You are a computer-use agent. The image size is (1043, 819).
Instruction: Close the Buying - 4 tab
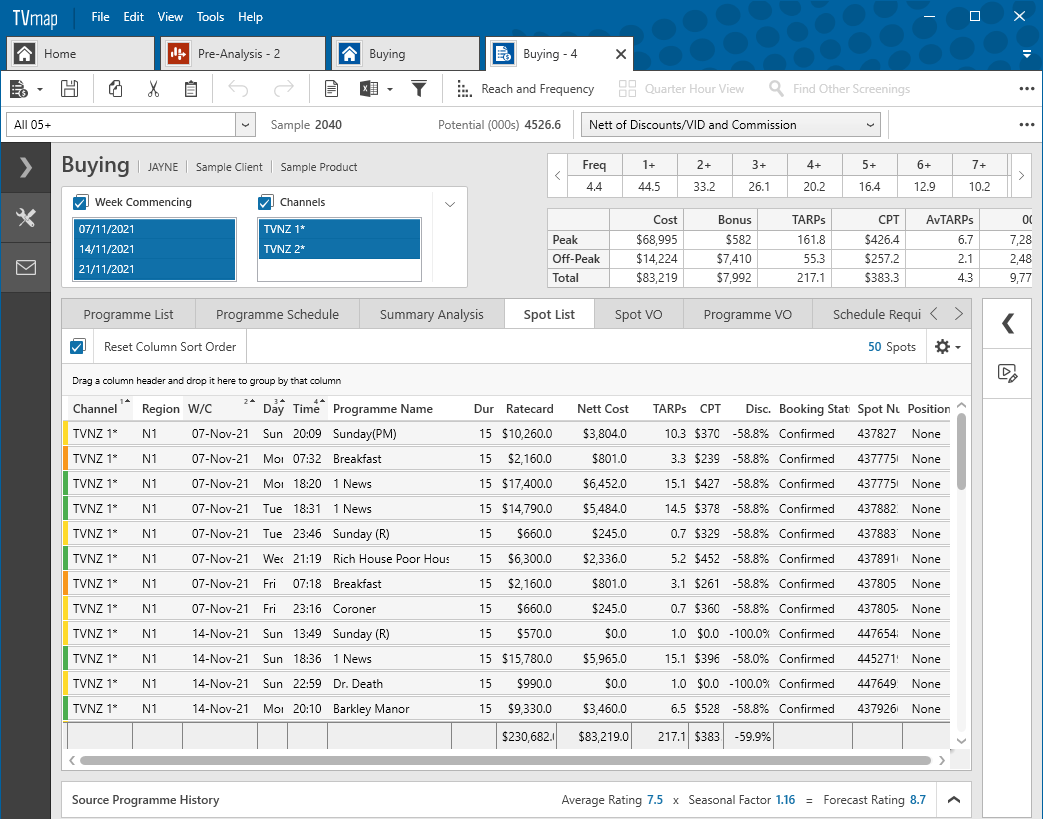coord(621,54)
